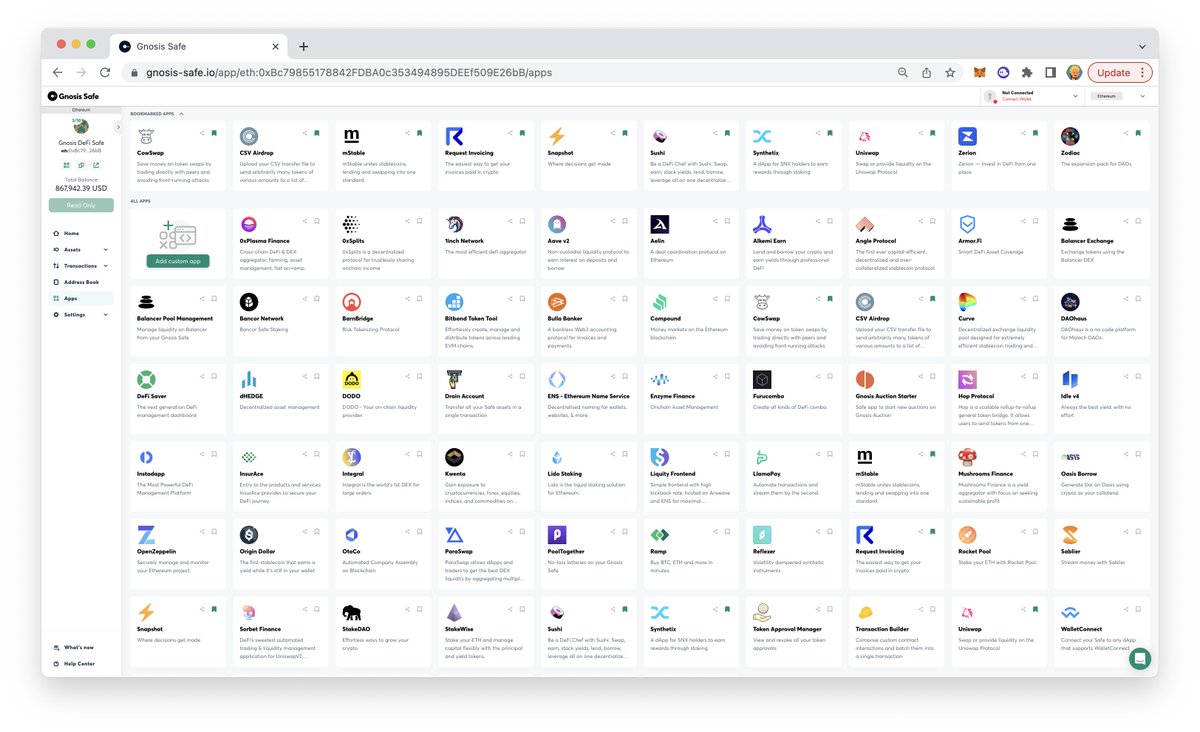1200x732 pixels.
Task: Click the browser share page icon
Action: pyautogui.click(x=927, y=72)
